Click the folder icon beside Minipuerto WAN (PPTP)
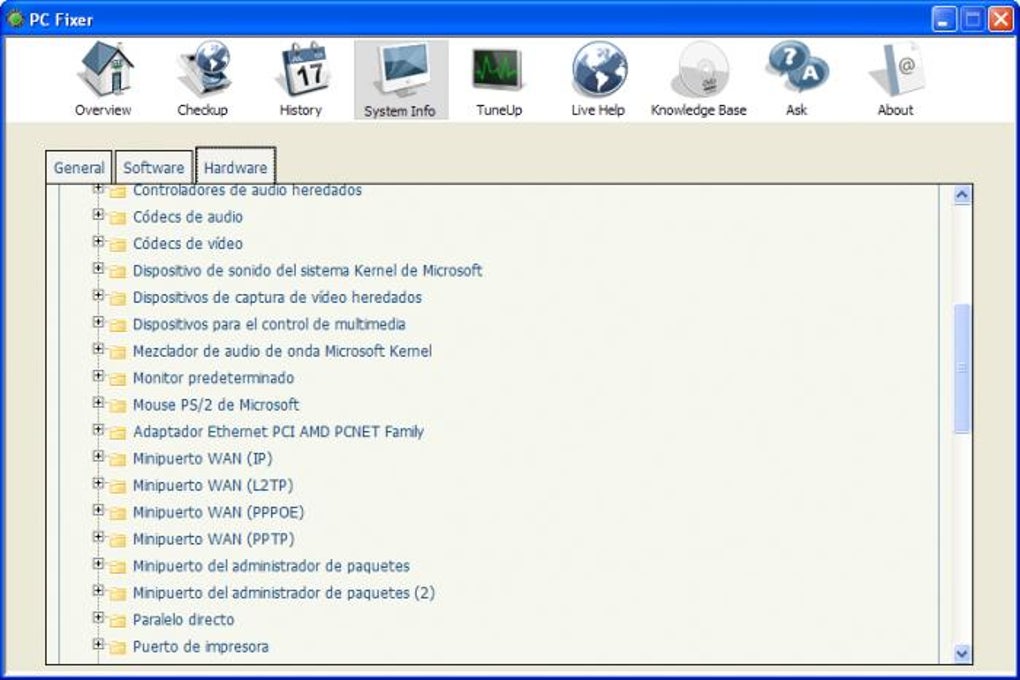The width and height of the screenshot is (1020, 680). point(118,540)
